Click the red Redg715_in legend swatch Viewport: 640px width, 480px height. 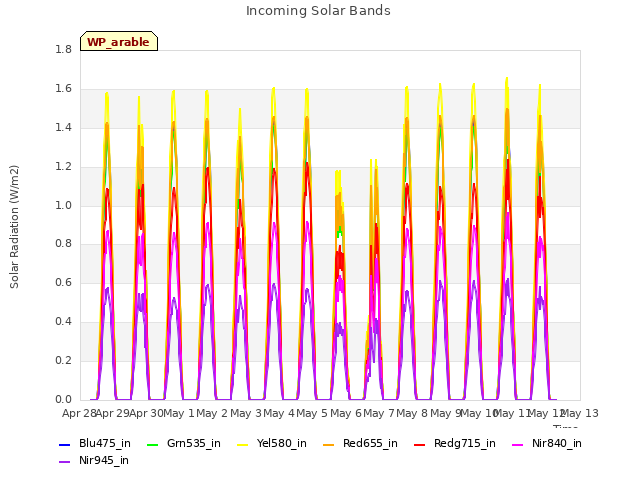tap(420, 444)
